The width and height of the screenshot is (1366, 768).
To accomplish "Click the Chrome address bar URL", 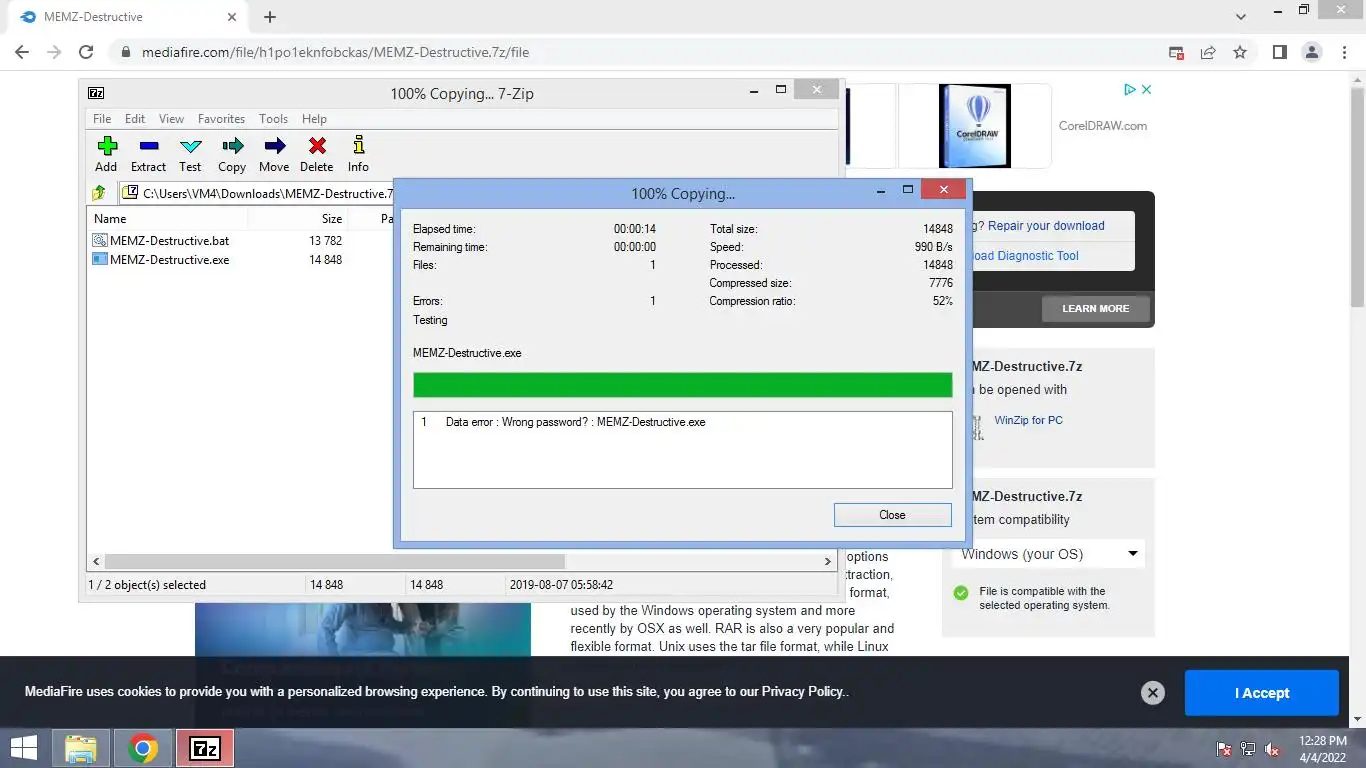I will click(335, 52).
